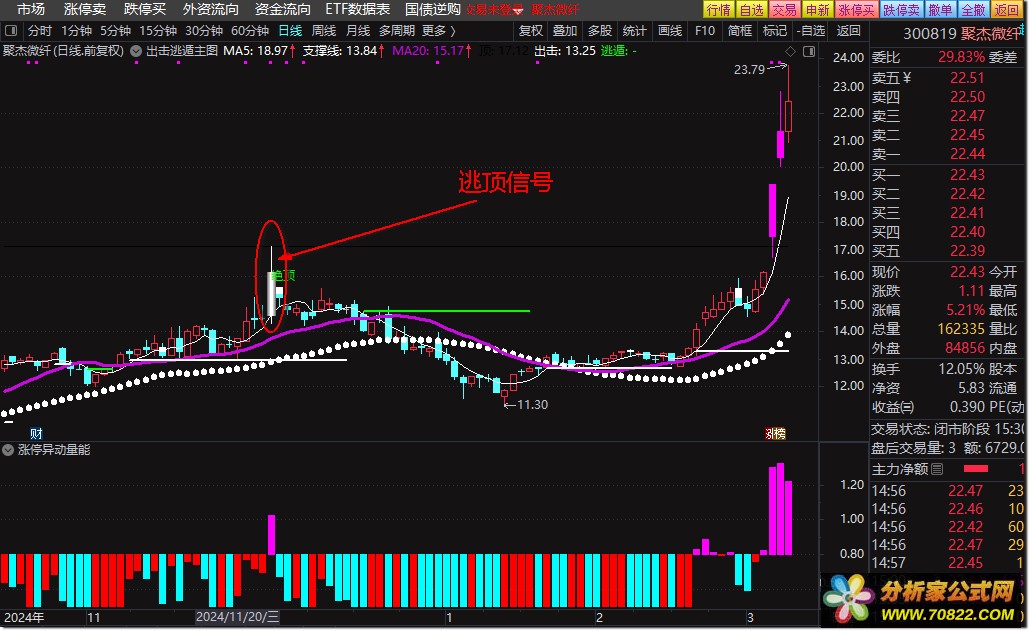
Task: Click the 卖五 price 22.51
Action: [967, 78]
